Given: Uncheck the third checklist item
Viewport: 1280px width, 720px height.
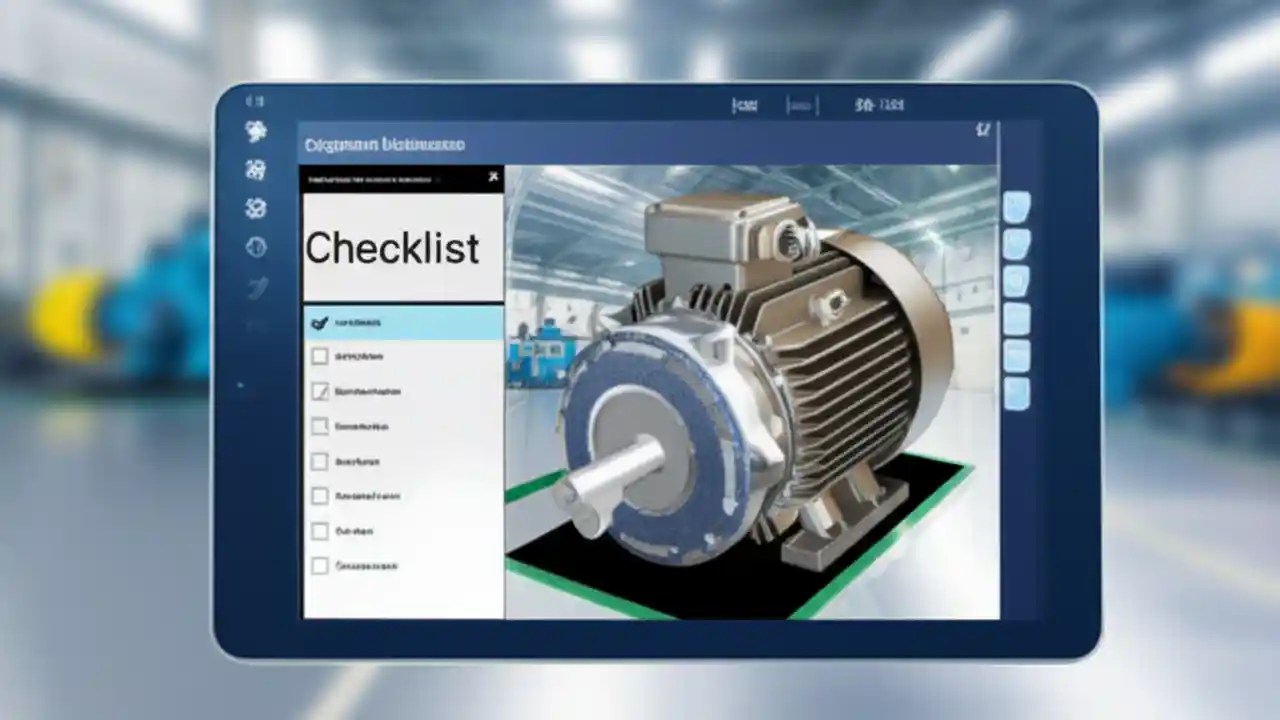Looking at the screenshot, I should (320, 392).
